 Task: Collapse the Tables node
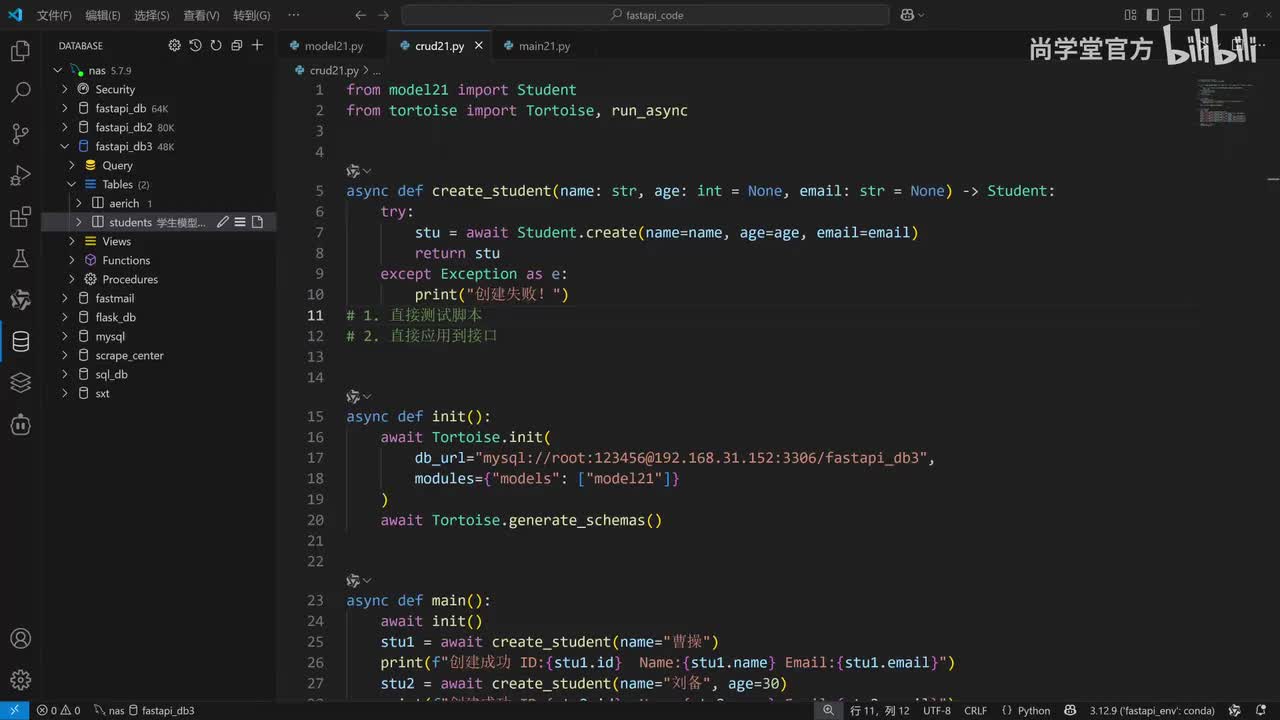[72, 185]
